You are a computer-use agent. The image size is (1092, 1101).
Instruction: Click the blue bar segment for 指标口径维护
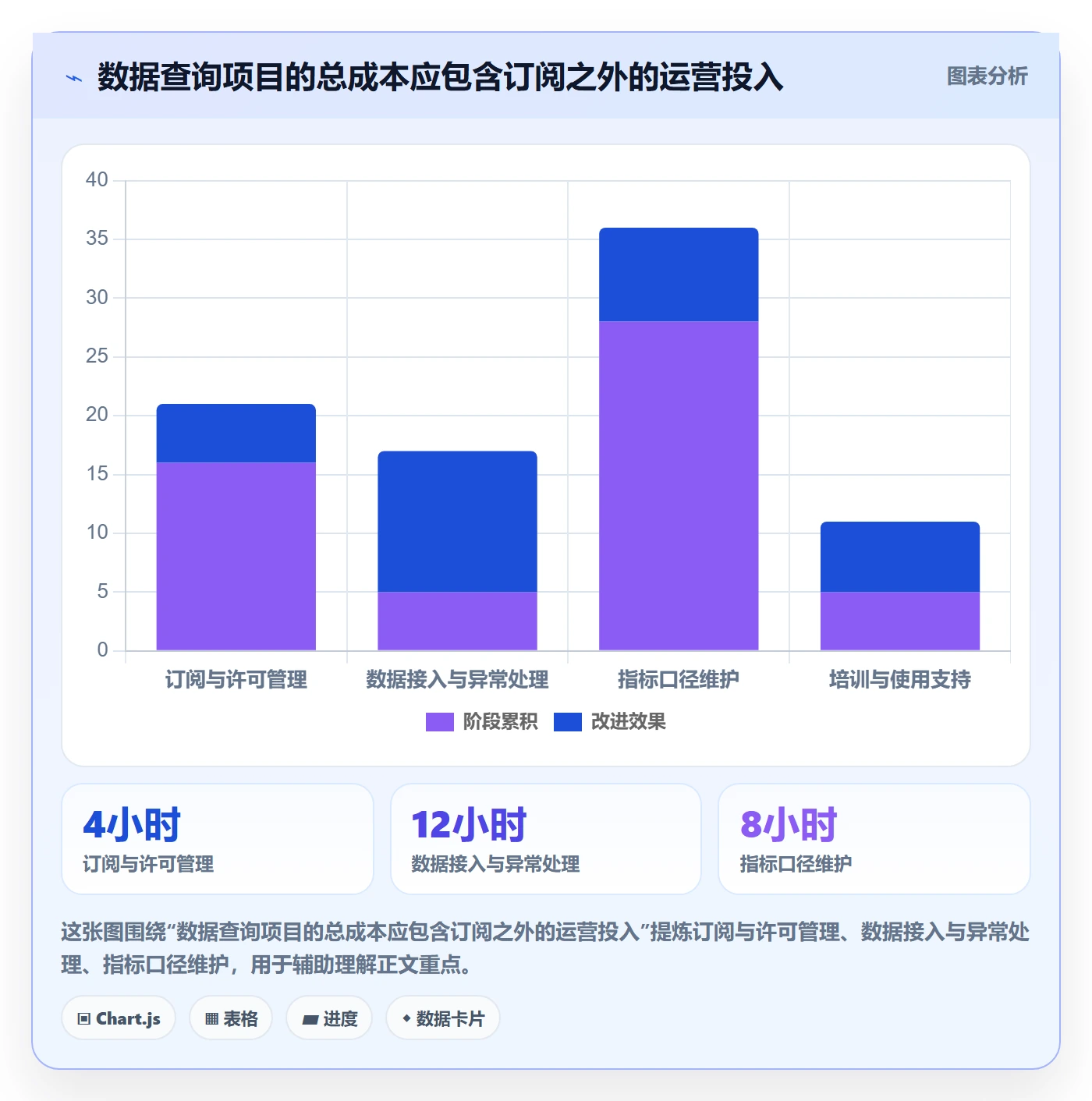coord(679,274)
